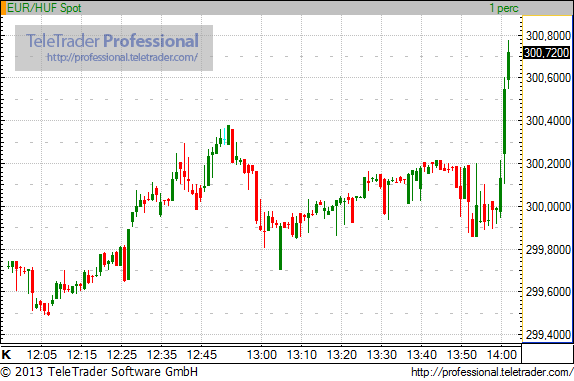This screenshot has height=381, width=574.
Task: Click the long green candle dipping below 299,8000
Action: click(280, 246)
